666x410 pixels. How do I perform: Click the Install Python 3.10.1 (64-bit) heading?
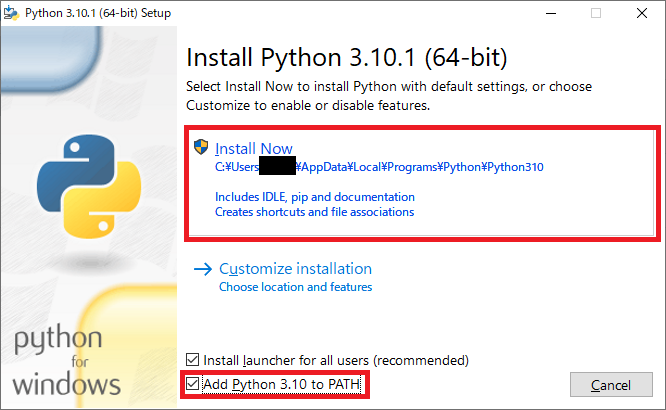(x=347, y=57)
